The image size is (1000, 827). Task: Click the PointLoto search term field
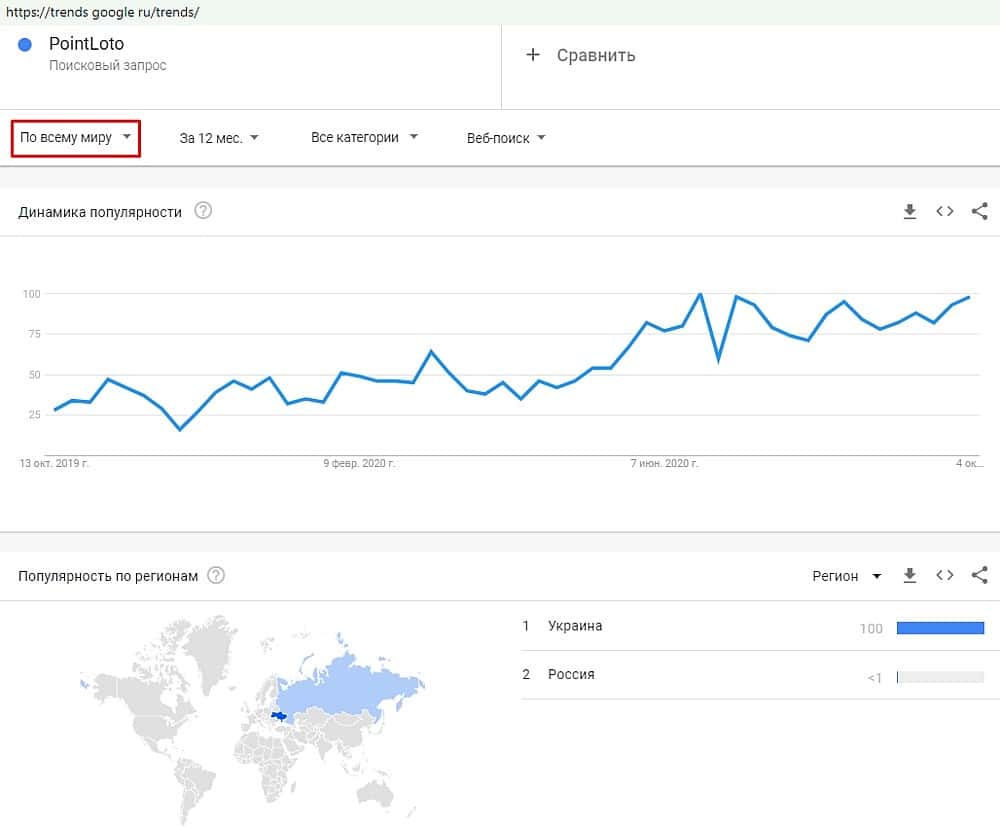(x=86, y=45)
